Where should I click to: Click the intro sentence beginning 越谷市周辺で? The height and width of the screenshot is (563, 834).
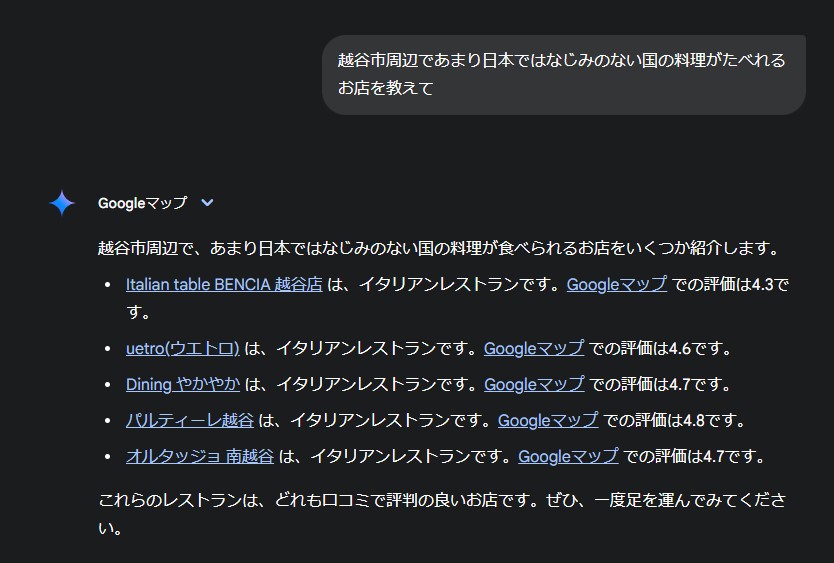tap(439, 248)
